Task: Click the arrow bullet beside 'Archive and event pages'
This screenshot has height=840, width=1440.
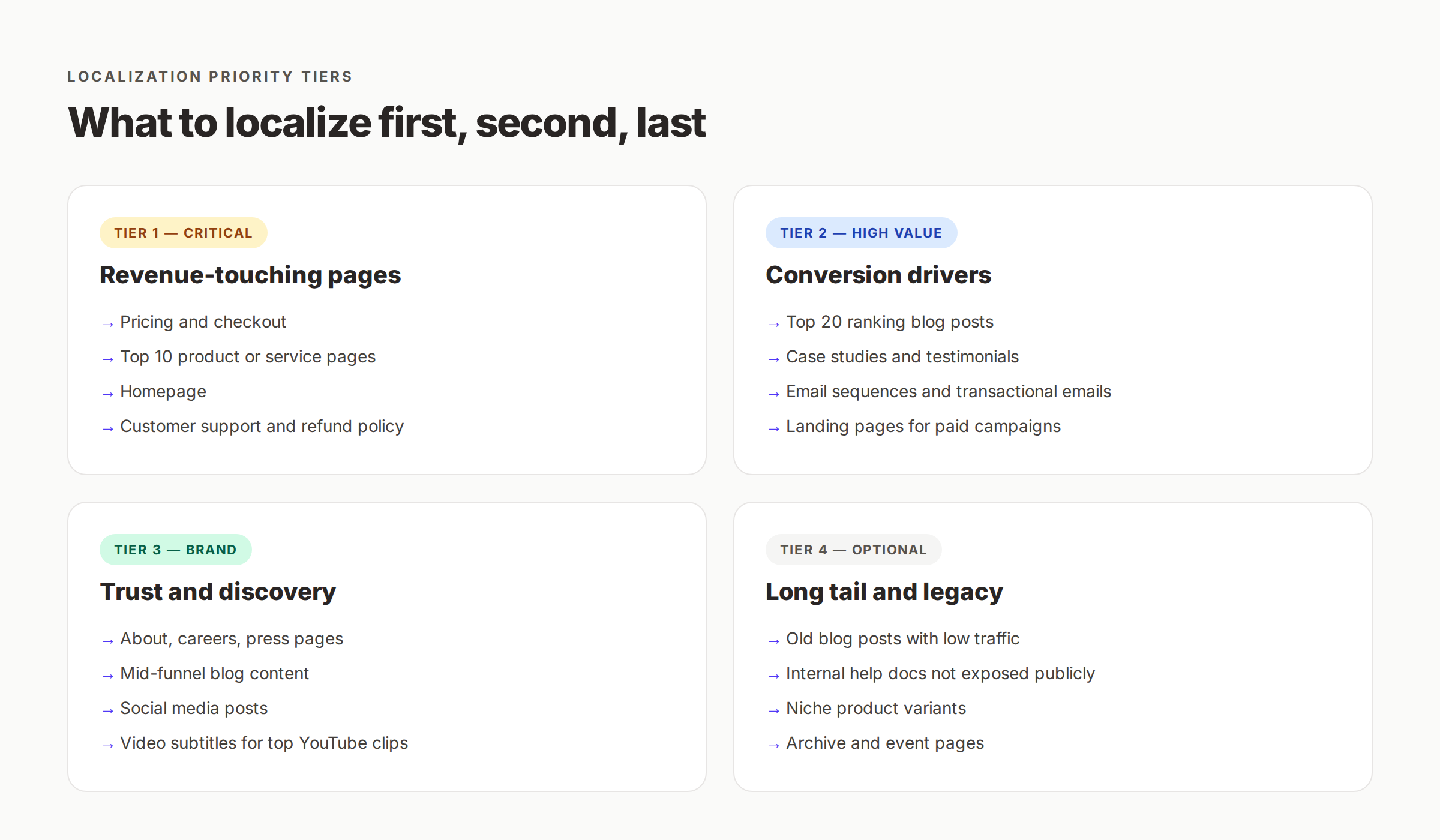Action: tap(774, 746)
